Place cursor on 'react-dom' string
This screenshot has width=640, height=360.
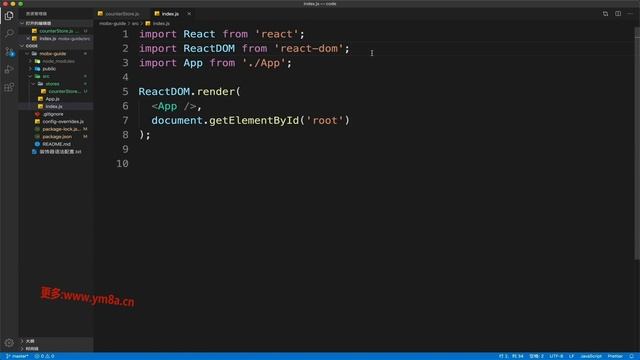pyautogui.click(x=309, y=49)
